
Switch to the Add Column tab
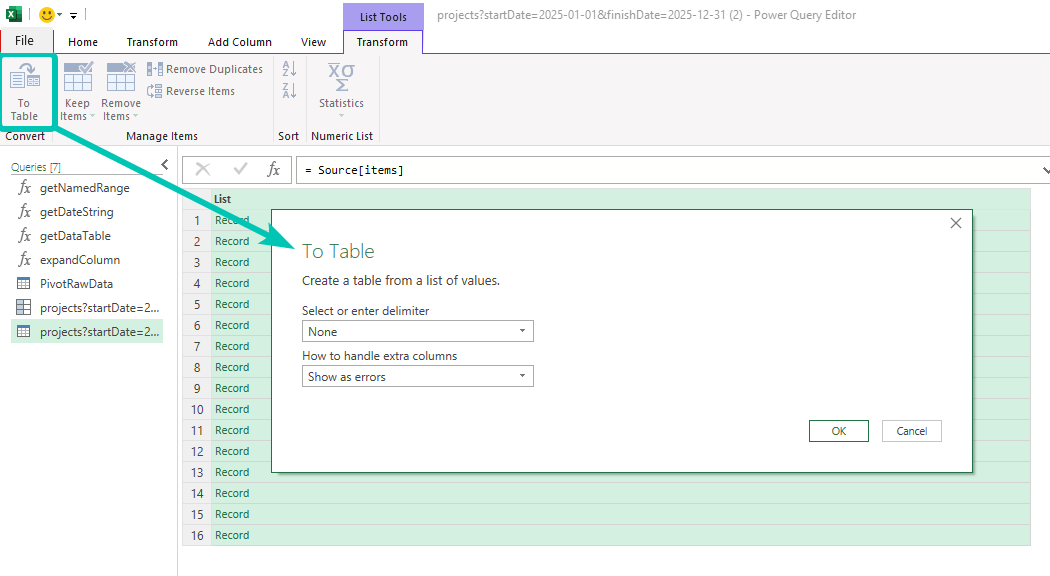tap(240, 42)
